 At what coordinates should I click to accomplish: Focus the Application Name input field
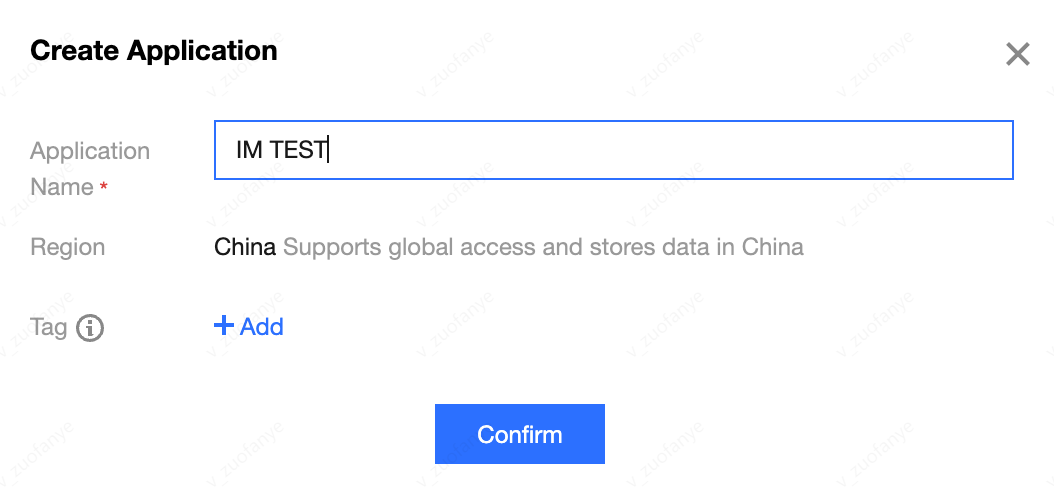coord(613,150)
